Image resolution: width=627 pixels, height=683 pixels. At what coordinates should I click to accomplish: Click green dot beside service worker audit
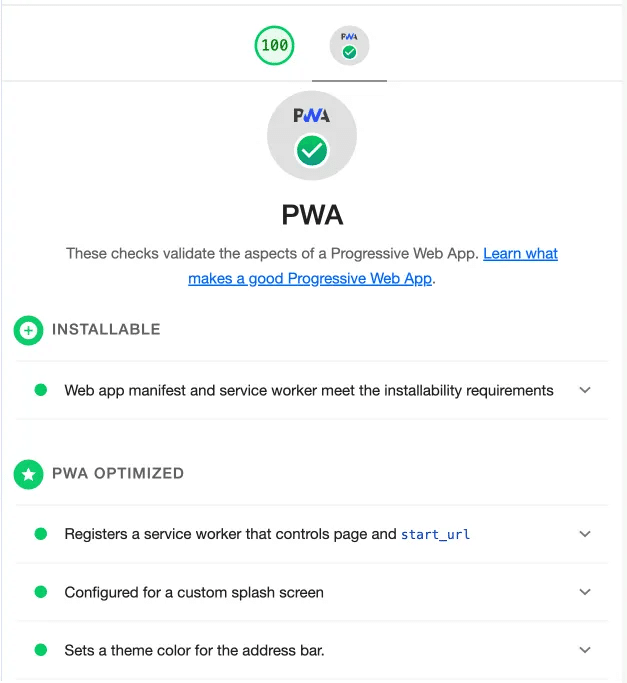(41, 534)
